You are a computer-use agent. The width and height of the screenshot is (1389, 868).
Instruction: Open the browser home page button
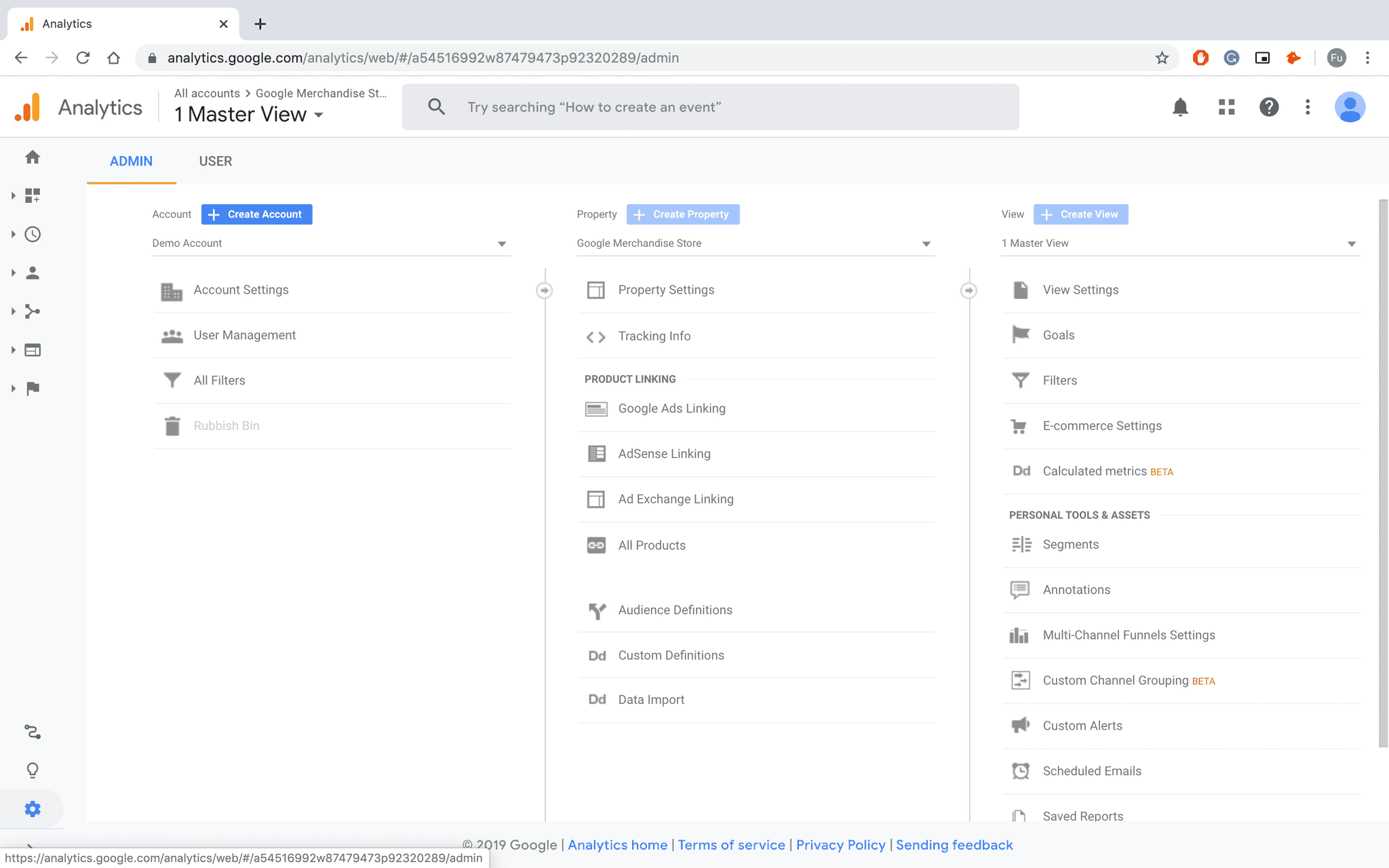tap(114, 58)
